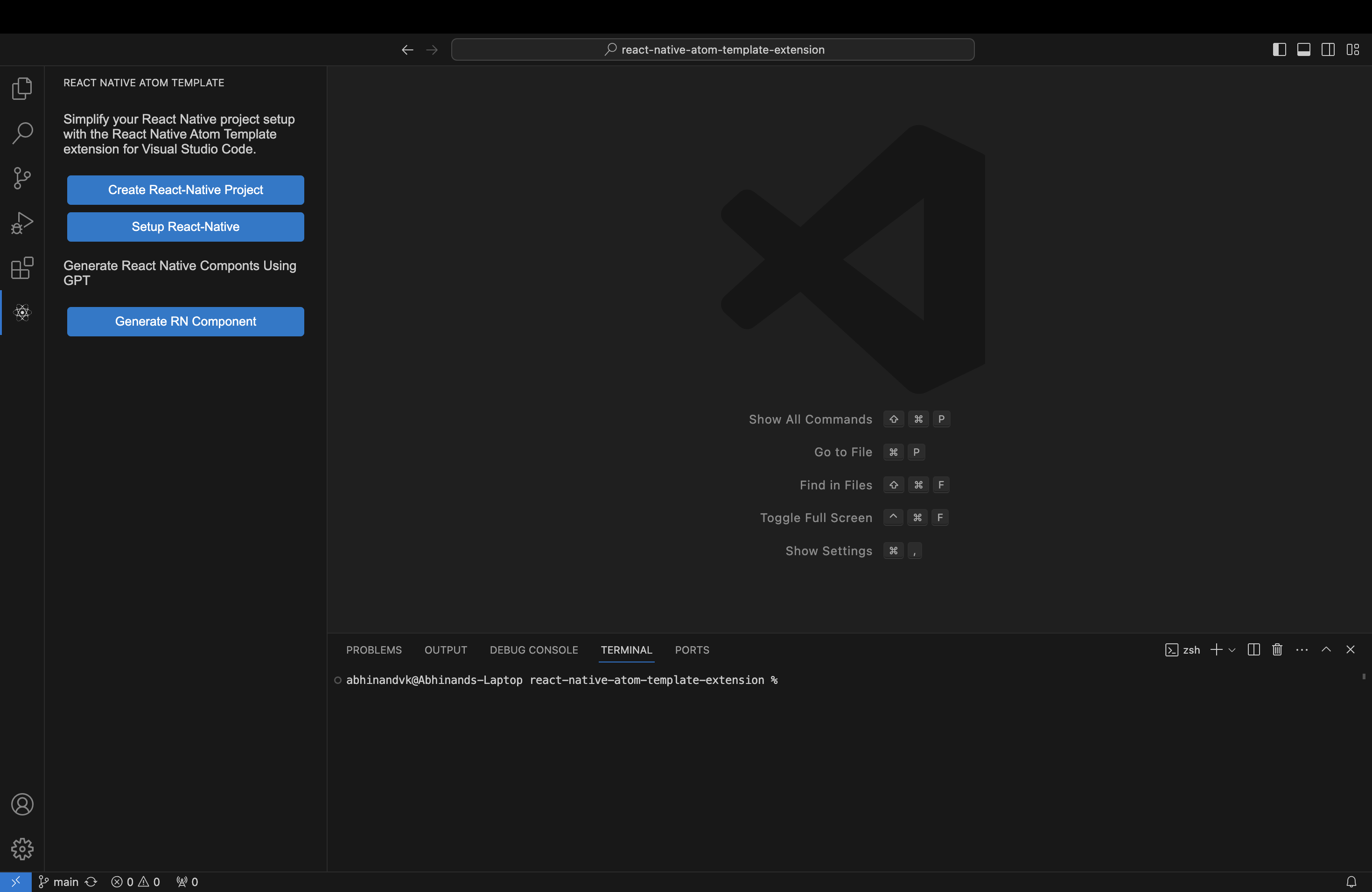Click the remote window indicator in status bar
This screenshot has width=1372, height=892.
coord(15,882)
